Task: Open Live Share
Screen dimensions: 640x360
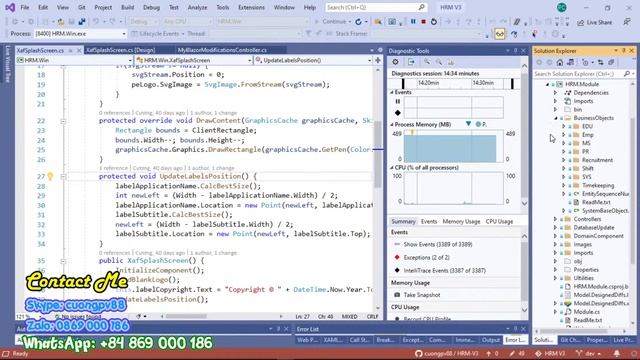Action: [594, 22]
